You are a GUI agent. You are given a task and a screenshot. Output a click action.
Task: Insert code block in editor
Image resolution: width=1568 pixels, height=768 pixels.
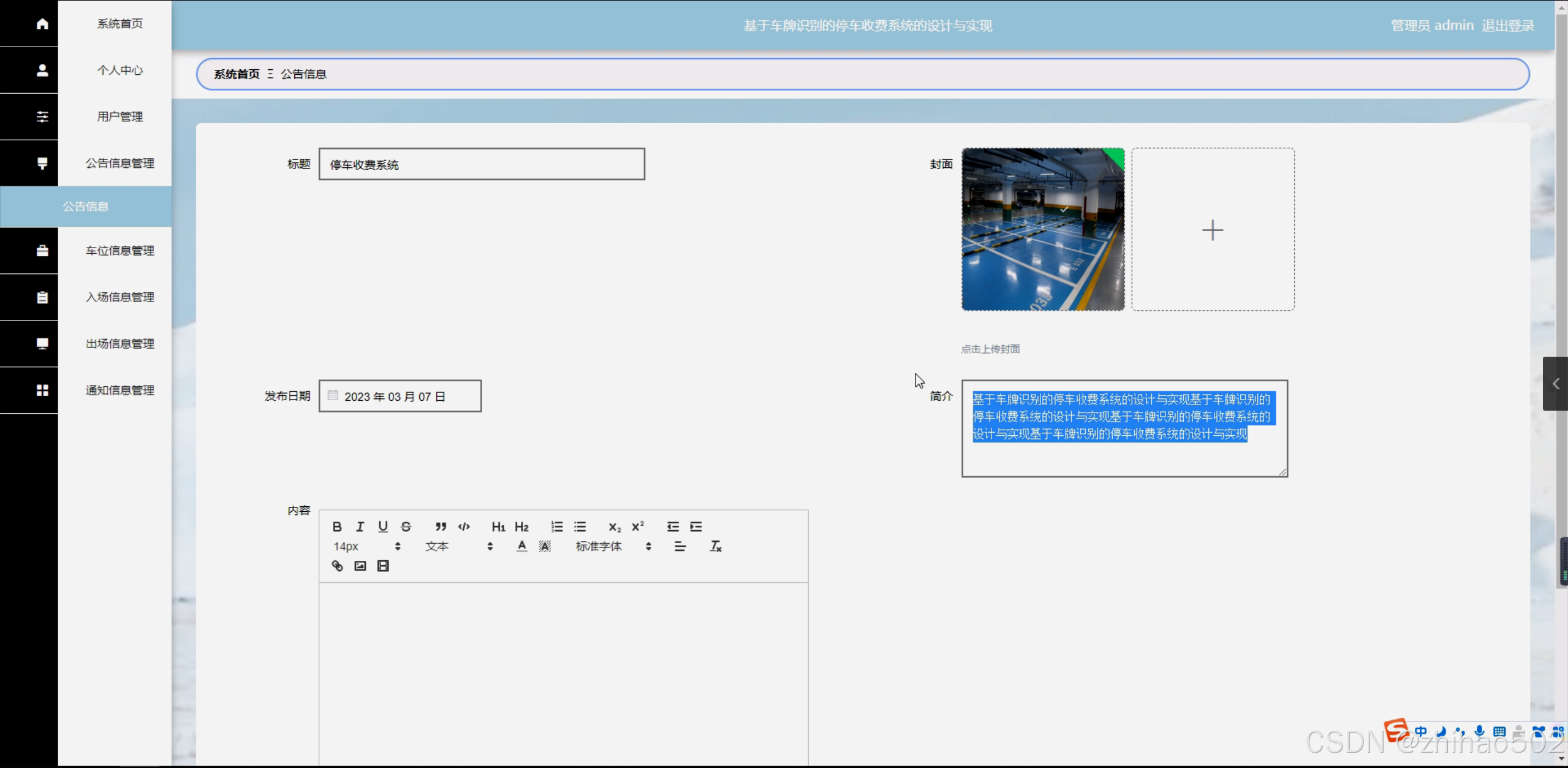(x=464, y=527)
